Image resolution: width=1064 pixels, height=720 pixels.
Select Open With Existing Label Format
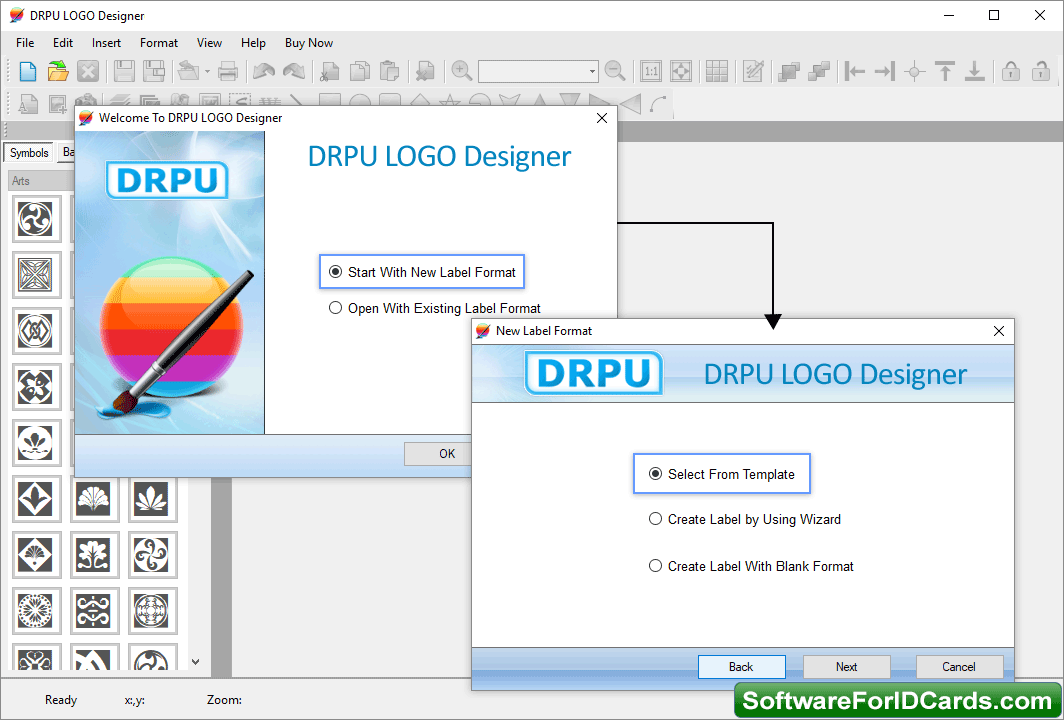coord(435,308)
